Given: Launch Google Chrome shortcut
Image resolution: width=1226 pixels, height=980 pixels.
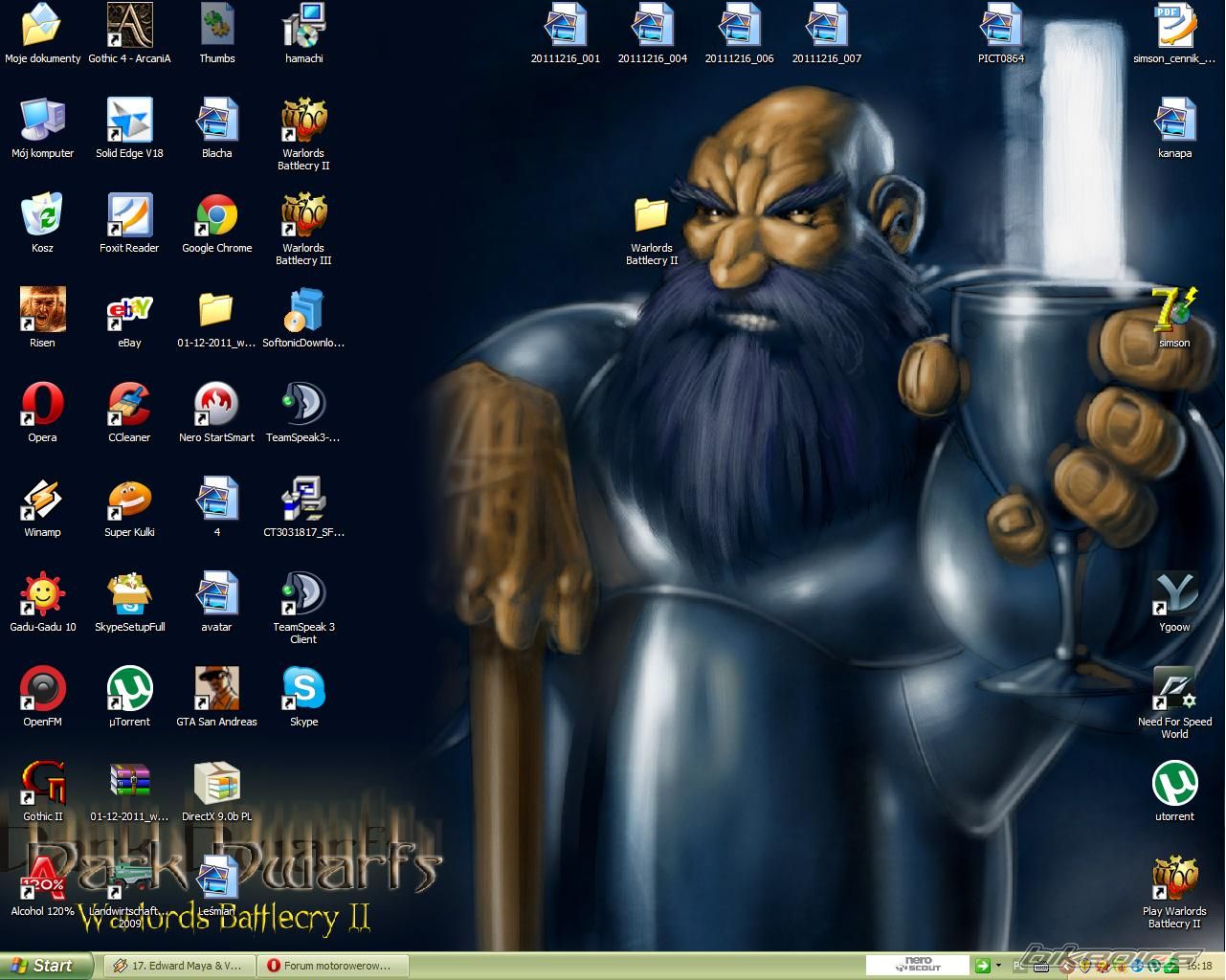Looking at the screenshot, I should point(217,215).
